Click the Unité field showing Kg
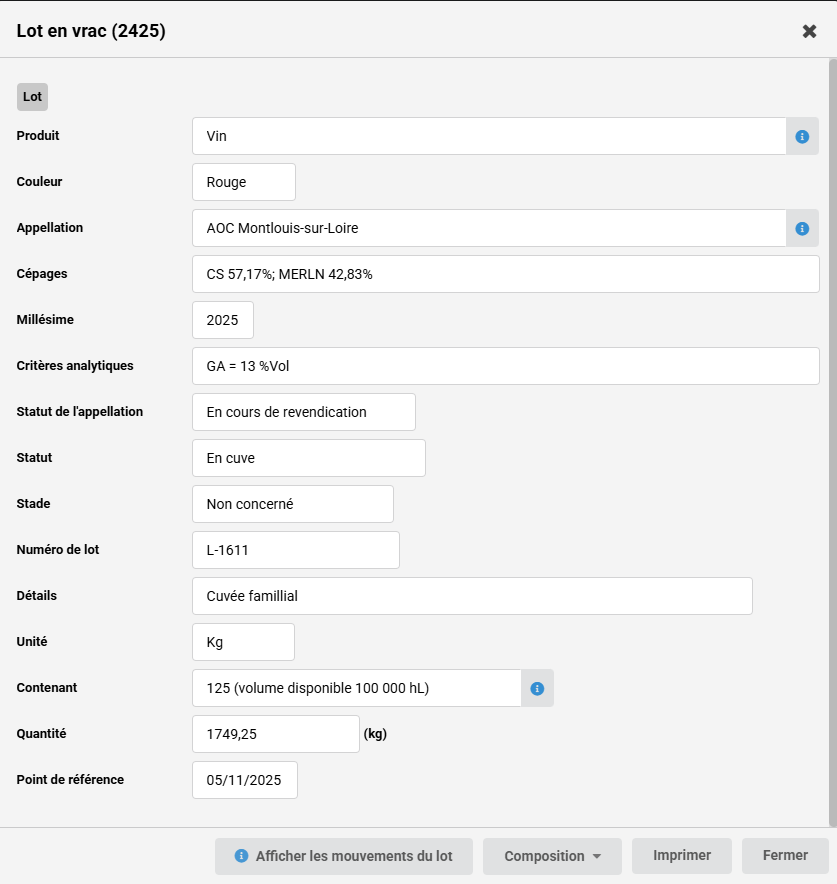 (243, 642)
